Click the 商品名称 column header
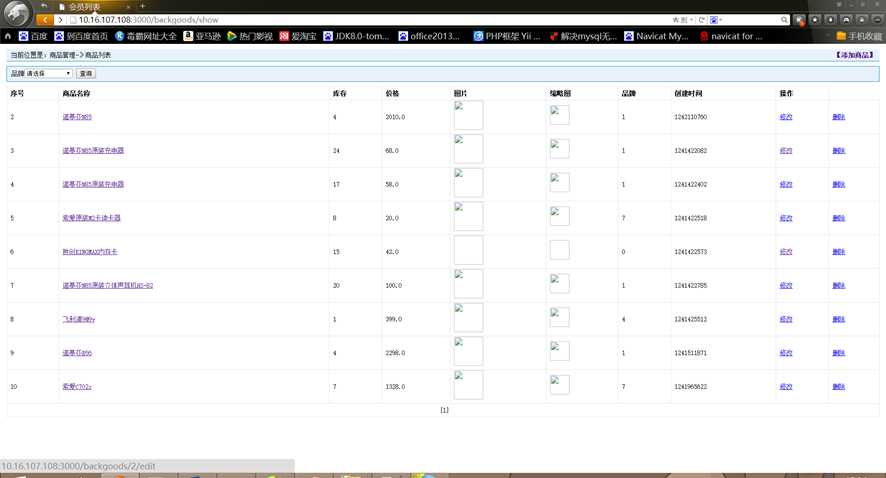The width and height of the screenshot is (886, 478). 76,93
